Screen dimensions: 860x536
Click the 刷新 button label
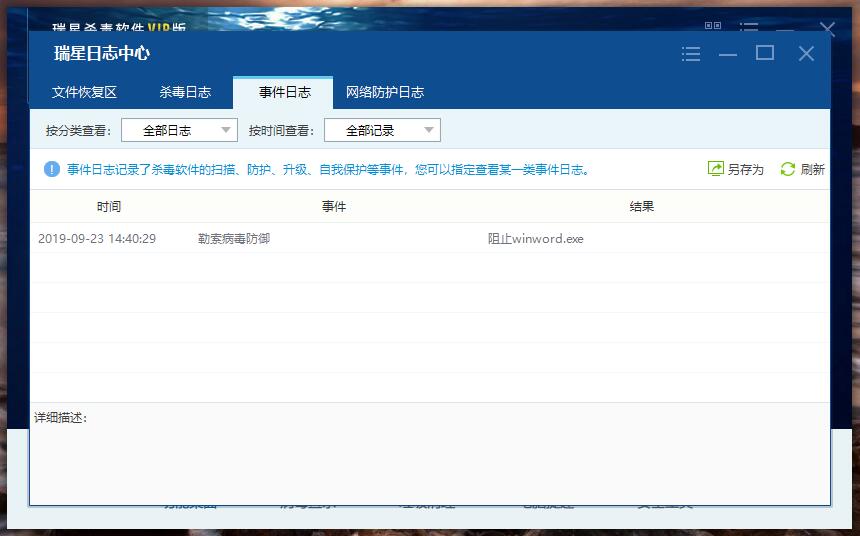(x=812, y=170)
